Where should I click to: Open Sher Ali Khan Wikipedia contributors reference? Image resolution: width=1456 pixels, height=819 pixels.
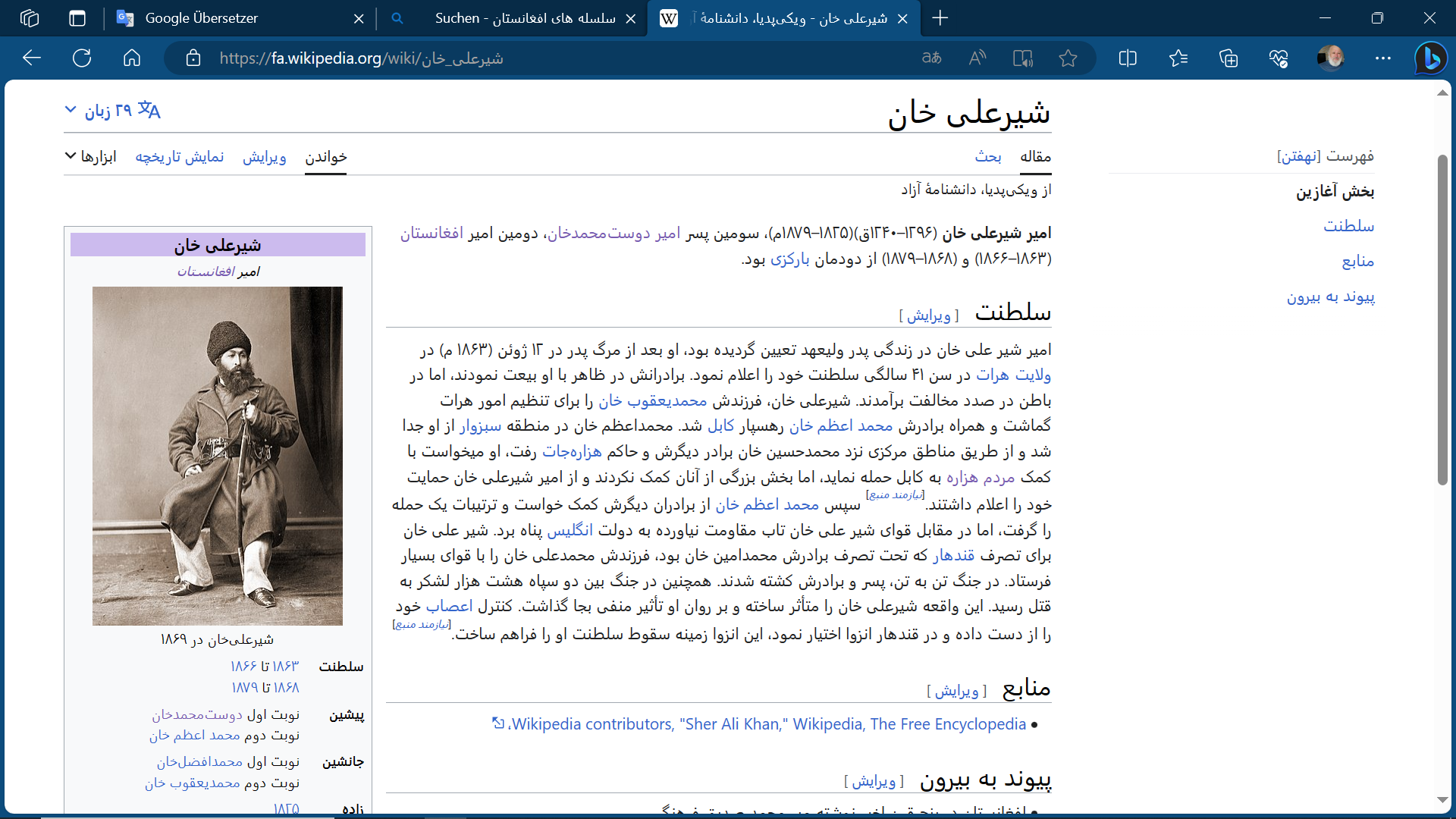click(x=767, y=724)
